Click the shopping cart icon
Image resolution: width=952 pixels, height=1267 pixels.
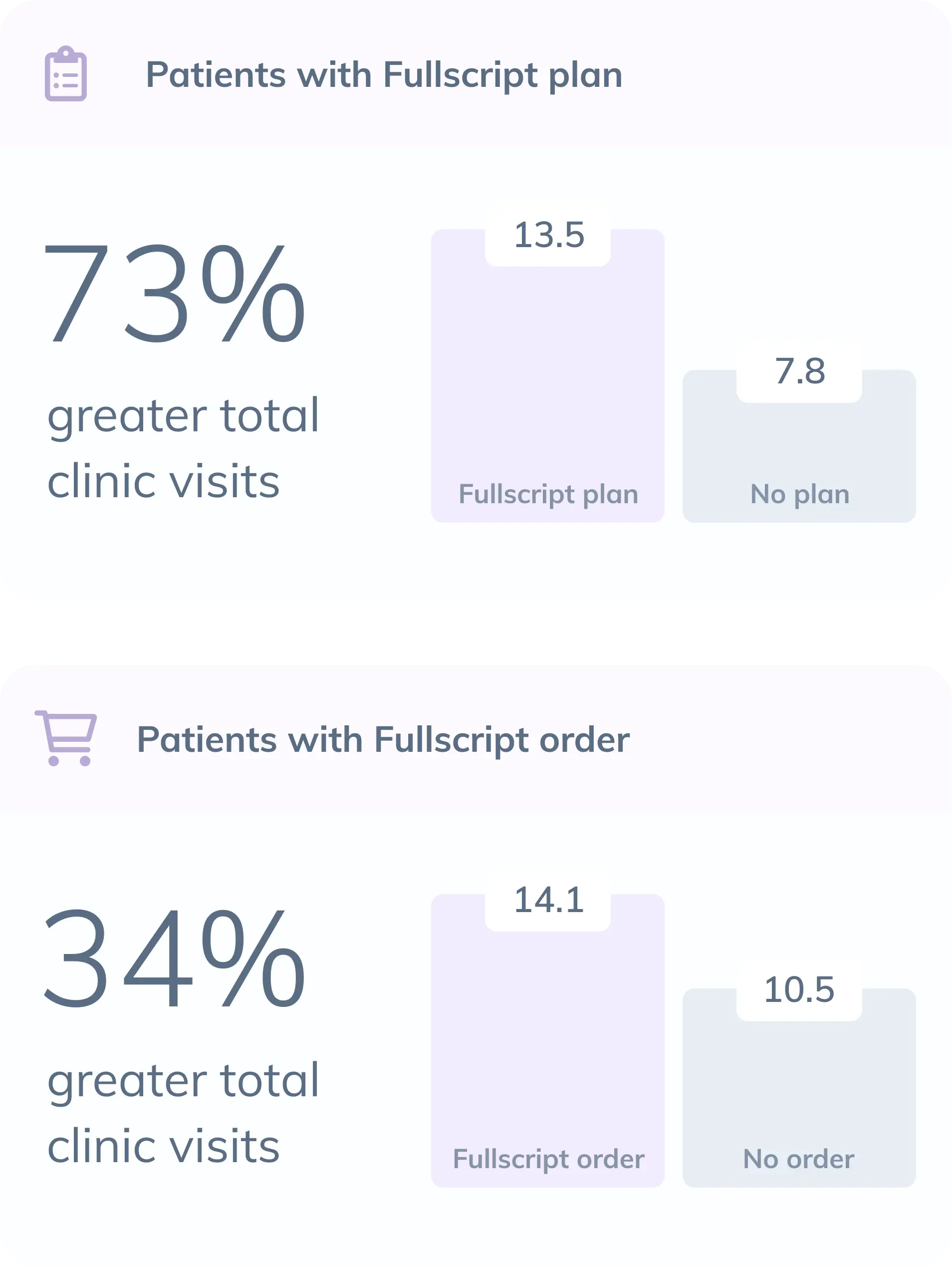(66, 738)
